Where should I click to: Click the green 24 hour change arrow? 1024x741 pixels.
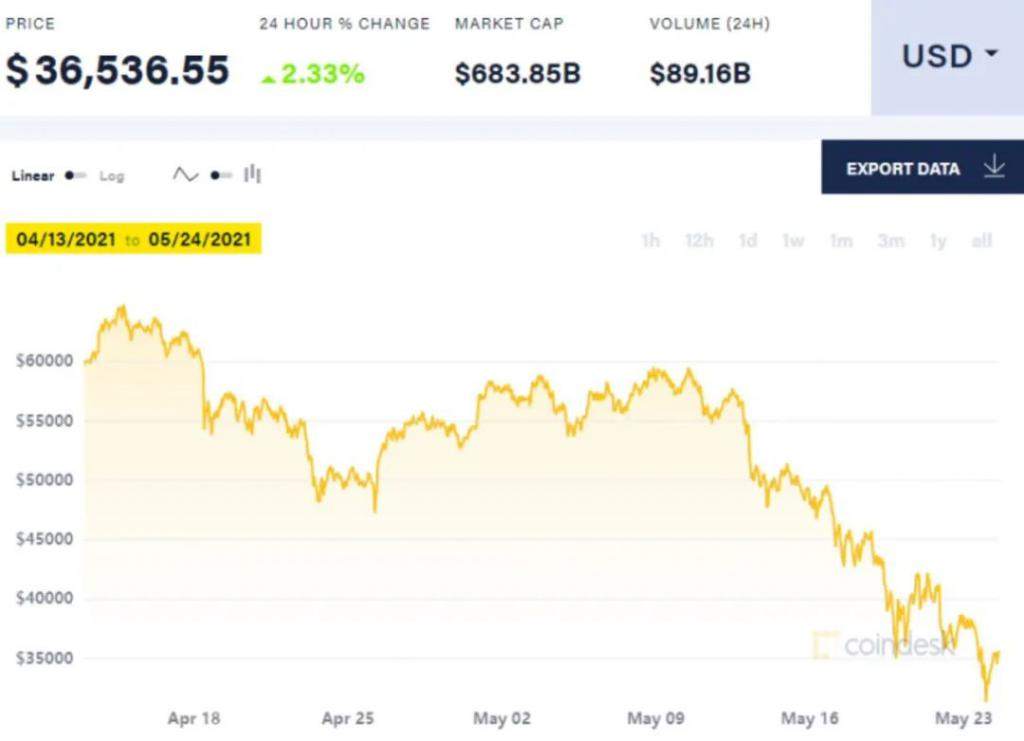[268, 79]
